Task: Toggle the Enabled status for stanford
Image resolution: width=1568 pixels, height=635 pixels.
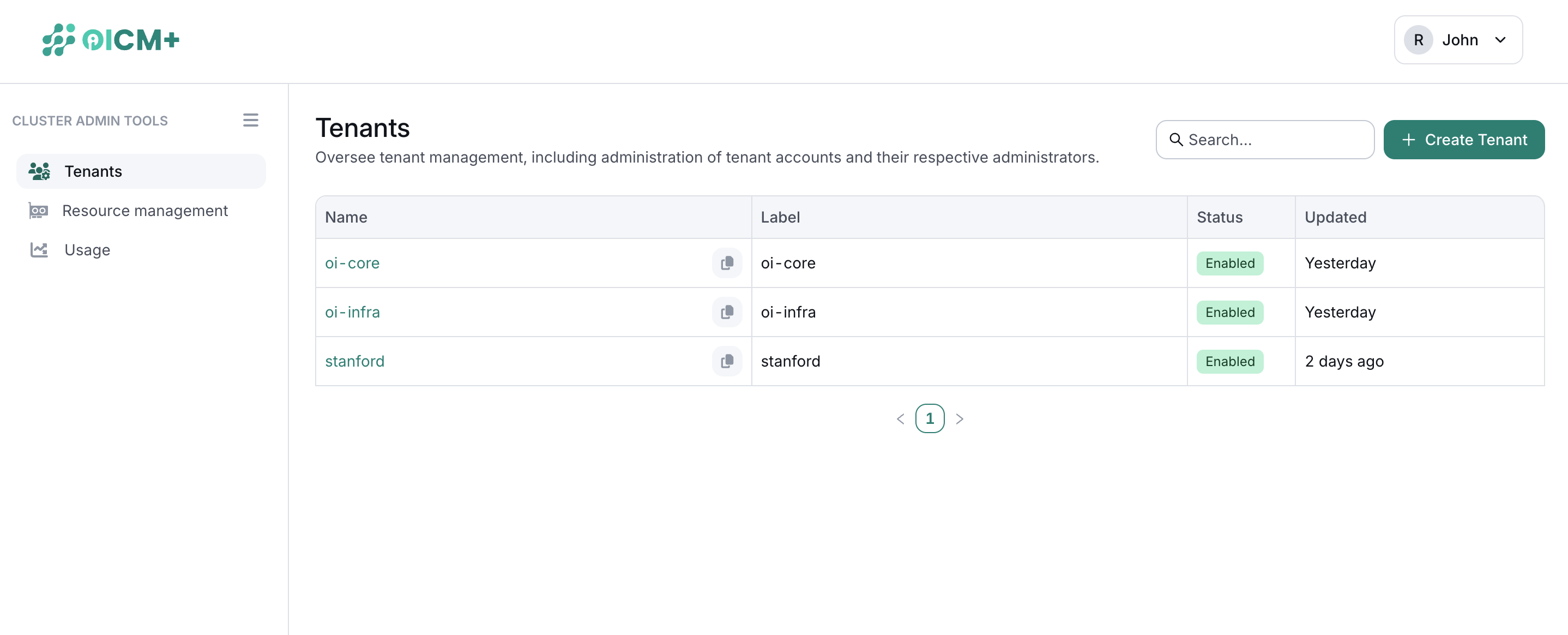Action: pos(1229,361)
